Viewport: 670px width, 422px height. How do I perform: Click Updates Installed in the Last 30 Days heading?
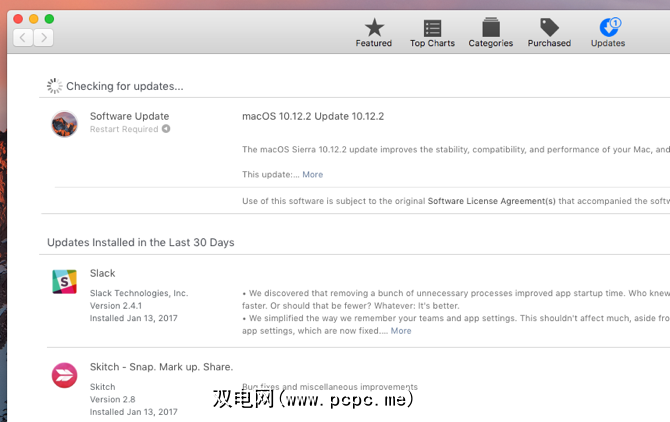tap(141, 242)
